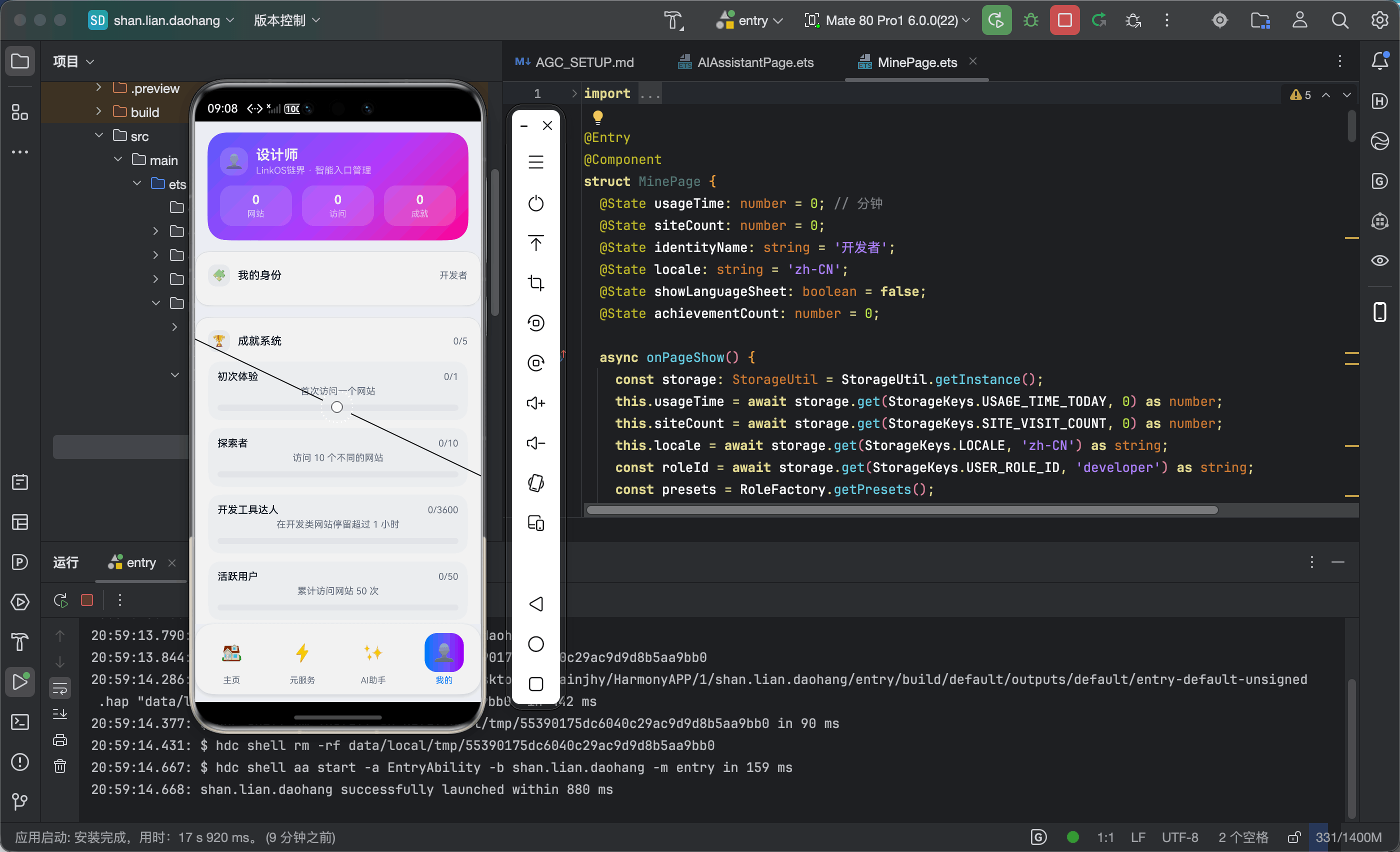
Task: Open the Mate 80 Pro1 device dropdown
Action: [887, 20]
